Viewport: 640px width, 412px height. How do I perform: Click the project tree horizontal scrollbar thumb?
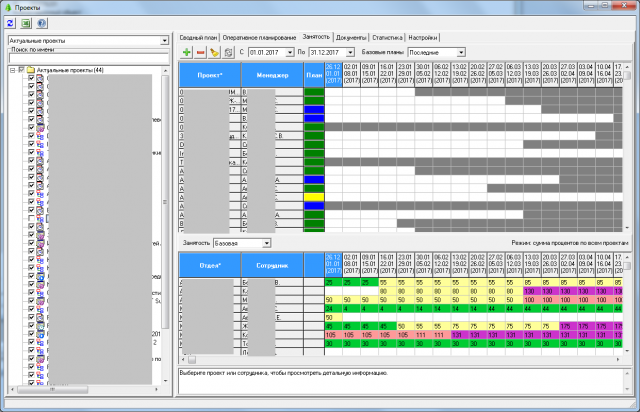[x=52, y=390]
